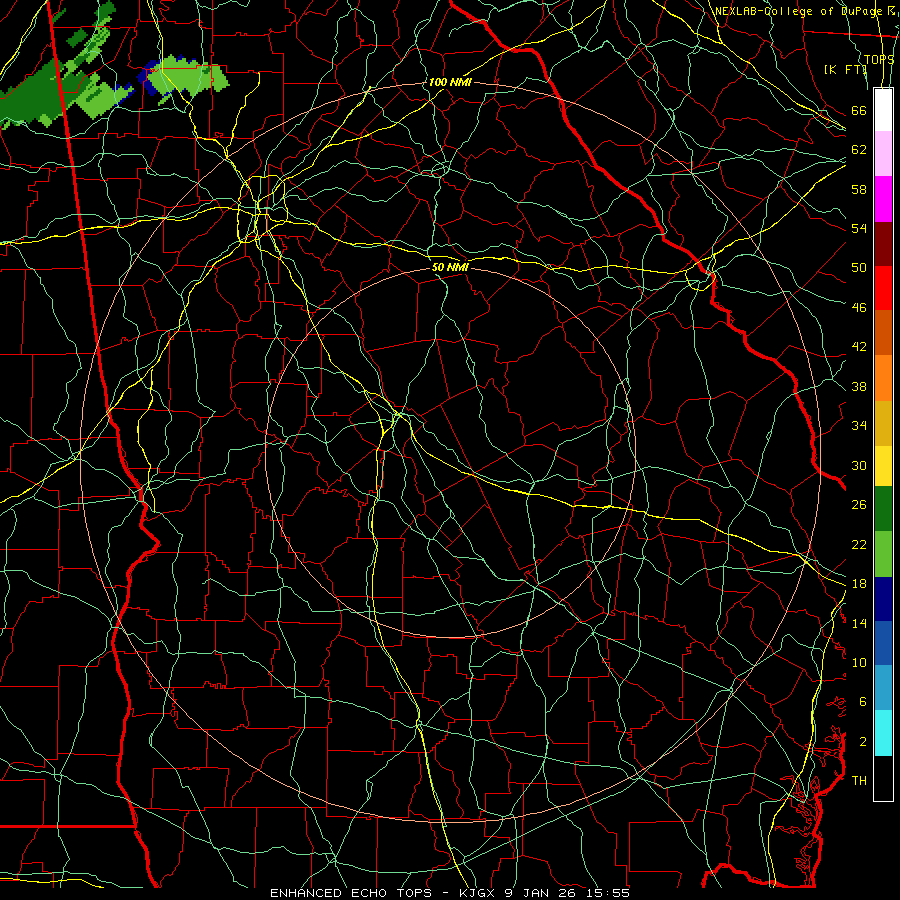Click the light blue swatch between 10 and 6
The width and height of the screenshot is (900, 900).
coord(883,687)
